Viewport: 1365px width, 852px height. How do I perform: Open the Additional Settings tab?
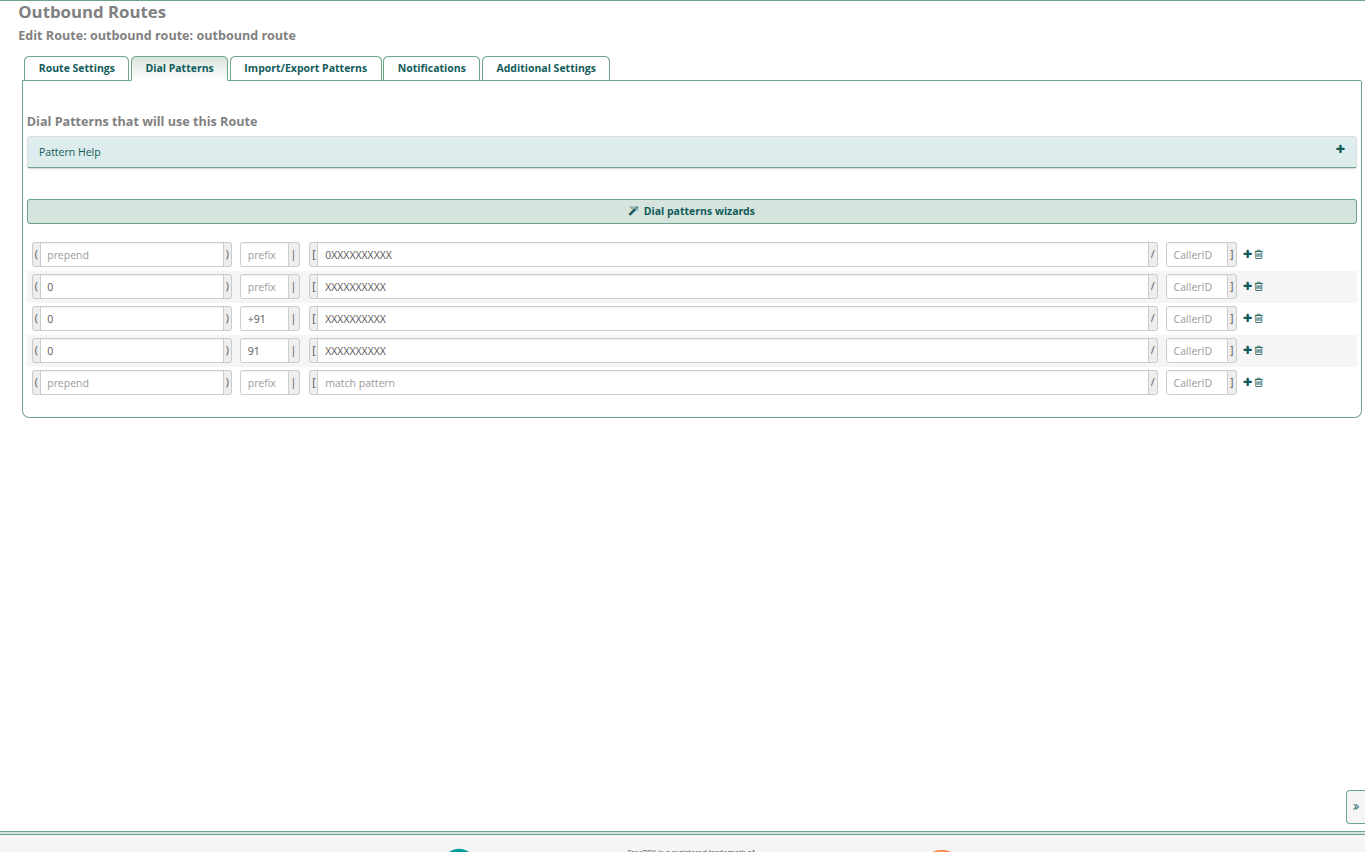click(x=546, y=69)
